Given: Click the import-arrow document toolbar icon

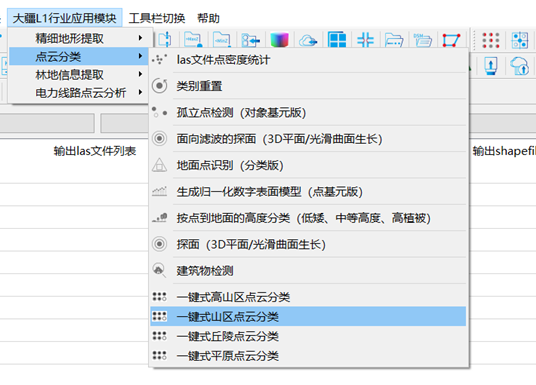Looking at the screenshot, I should (251, 40).
